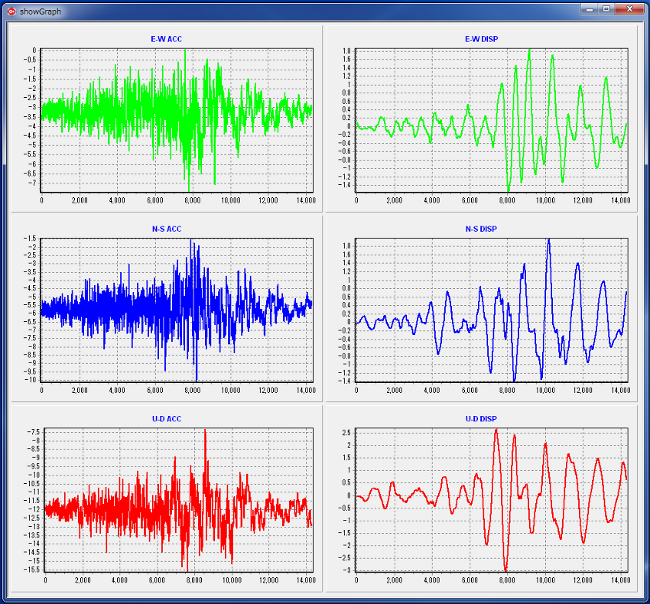Click the -3 y-axis label of U-D DISP
Viewport: 650px width, 604px height.
coord(347,570)
